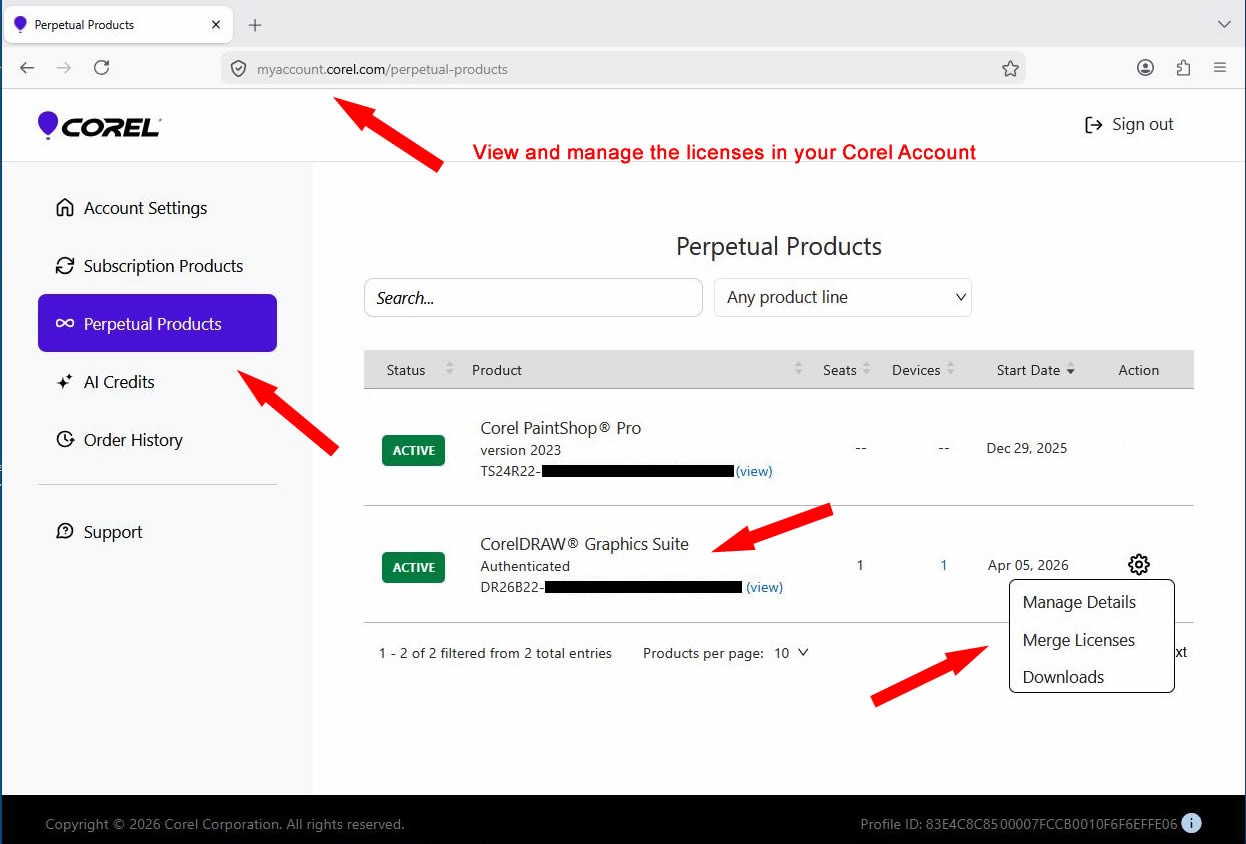The image size is (1246, 844).
Task: Open the browser account profile icon
Action: click(x=1146, y=68)
